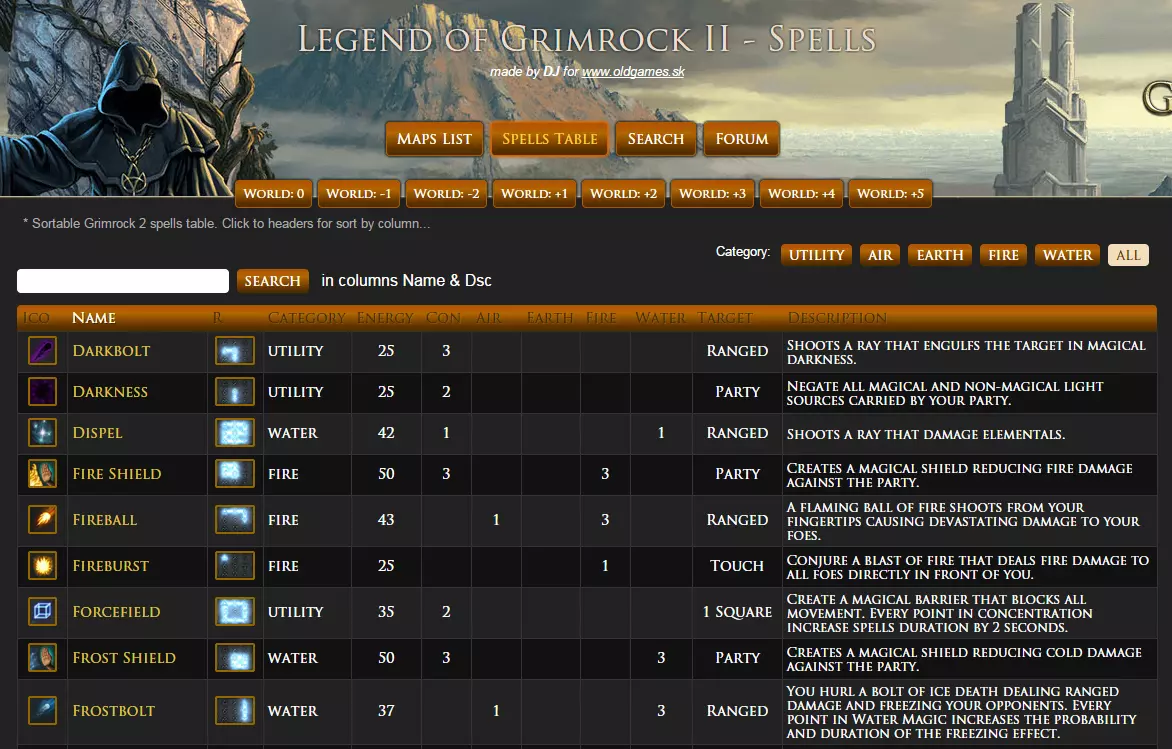The image size is (1172, 749).
Task: Show All spell categories
Action: click(x=1128, y=256)
